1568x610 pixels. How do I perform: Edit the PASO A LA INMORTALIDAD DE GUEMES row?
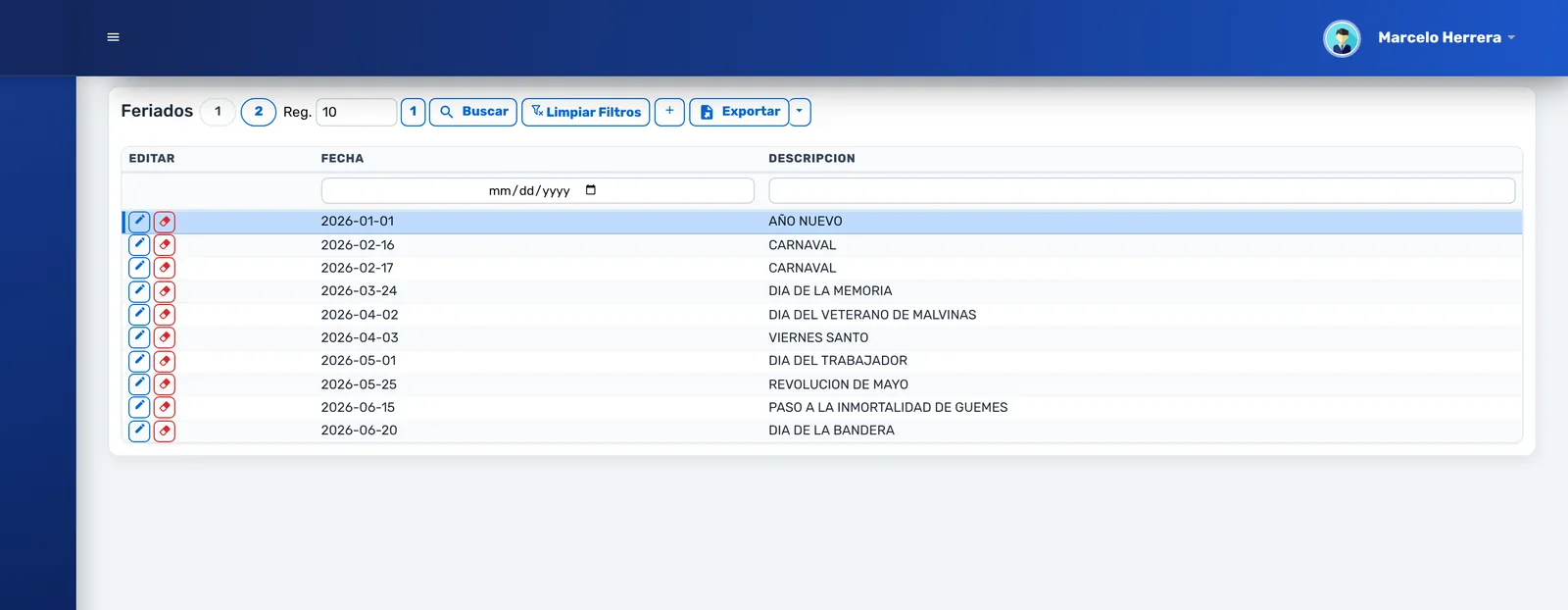(139, 407)
